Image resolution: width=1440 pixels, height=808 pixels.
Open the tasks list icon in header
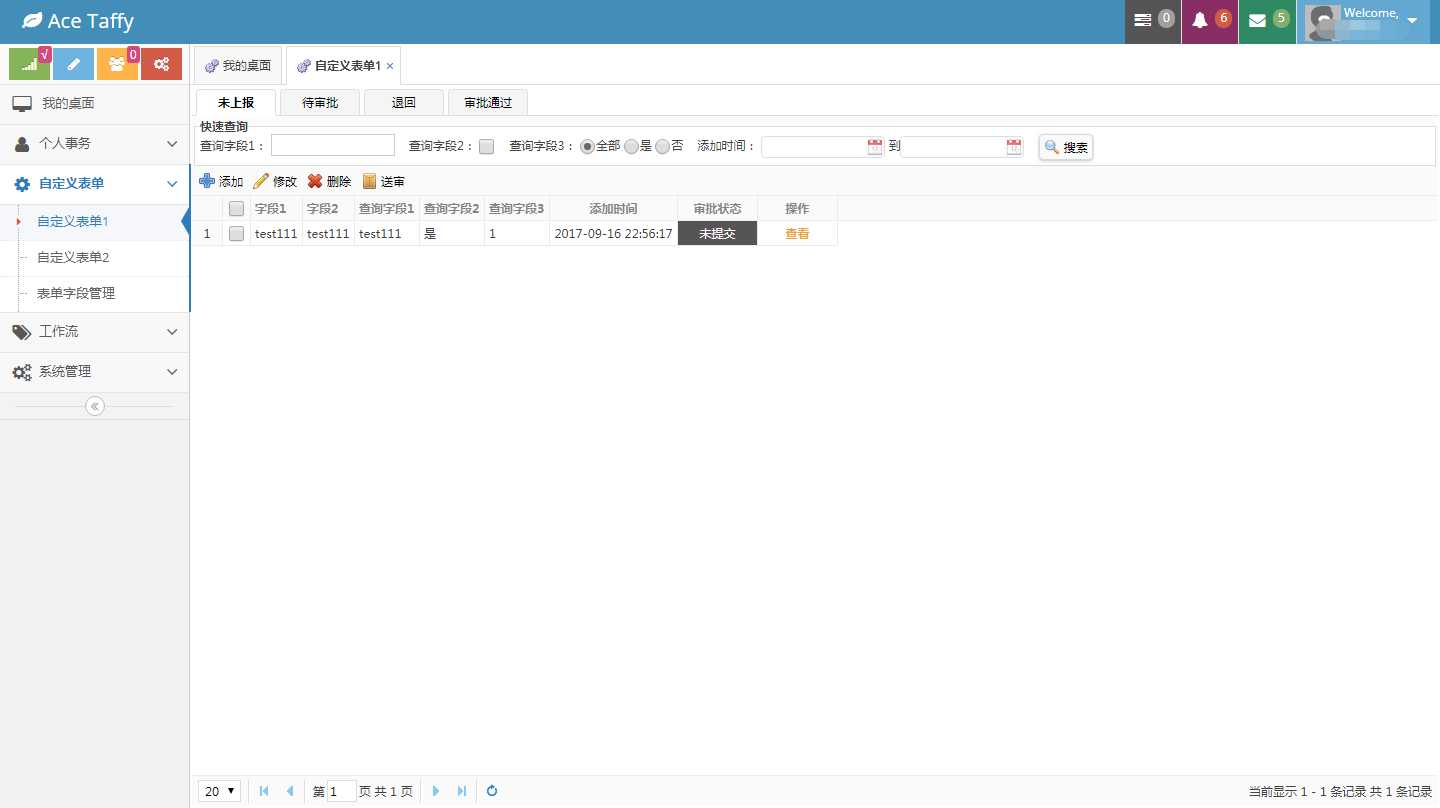tap(1153, 21)
